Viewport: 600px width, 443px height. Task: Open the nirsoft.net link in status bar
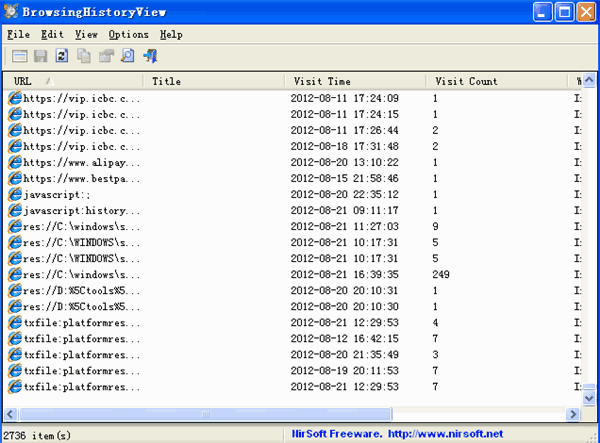[445, 434]
